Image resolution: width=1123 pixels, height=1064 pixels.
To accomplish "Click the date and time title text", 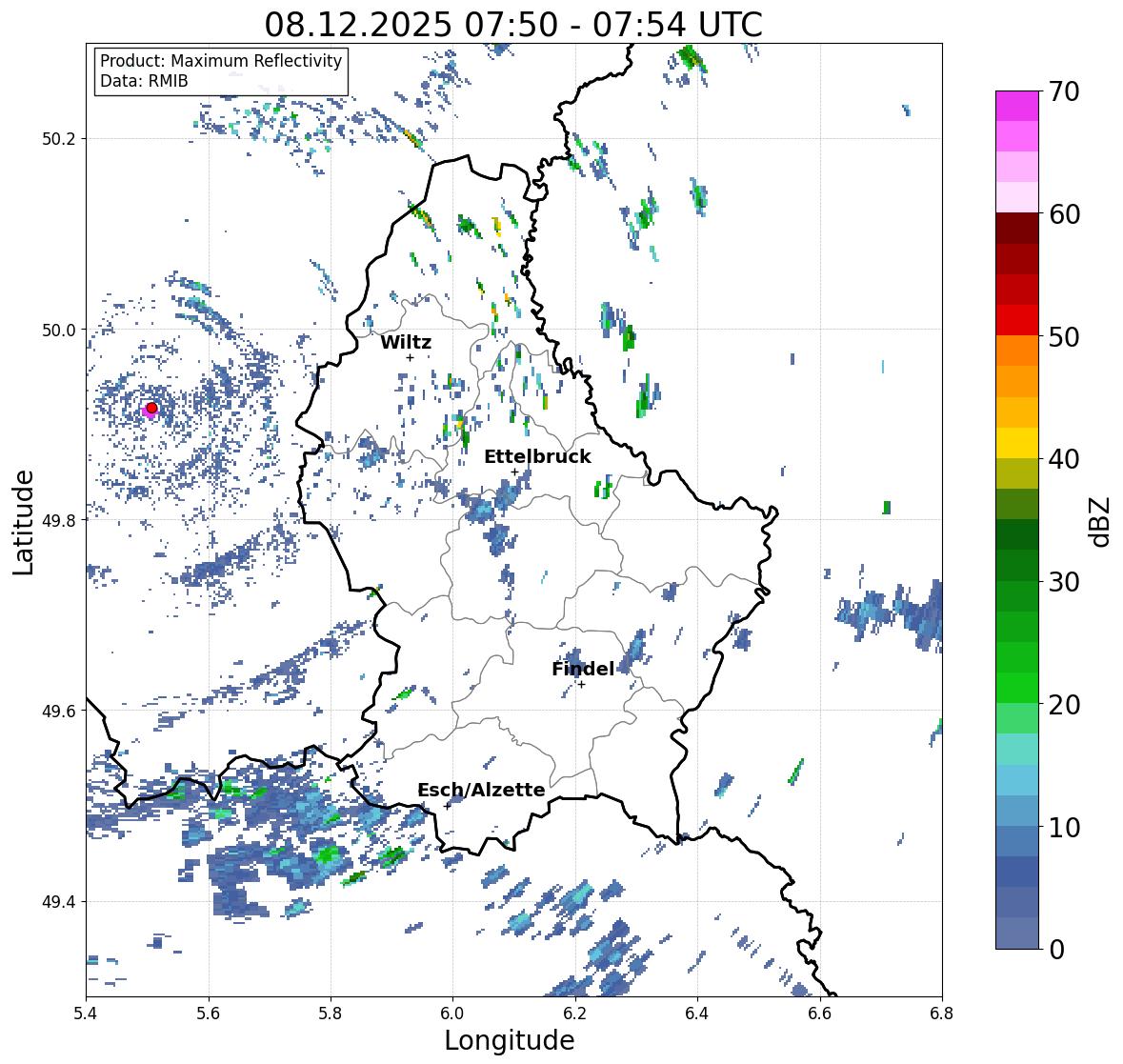I will coord(513,25).
